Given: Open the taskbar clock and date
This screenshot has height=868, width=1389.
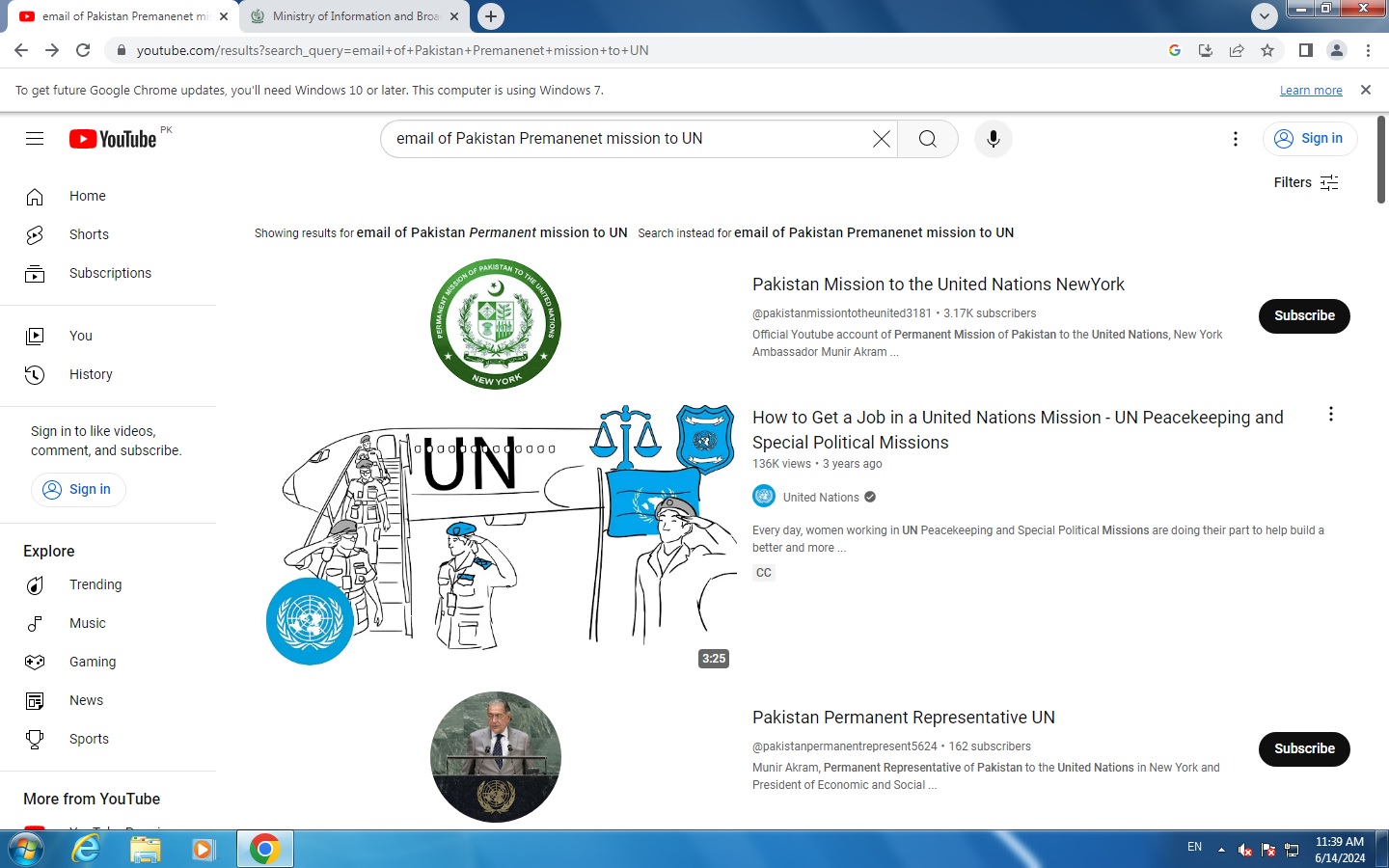Looking at the screenshot, I should (x=1340, y=850).
